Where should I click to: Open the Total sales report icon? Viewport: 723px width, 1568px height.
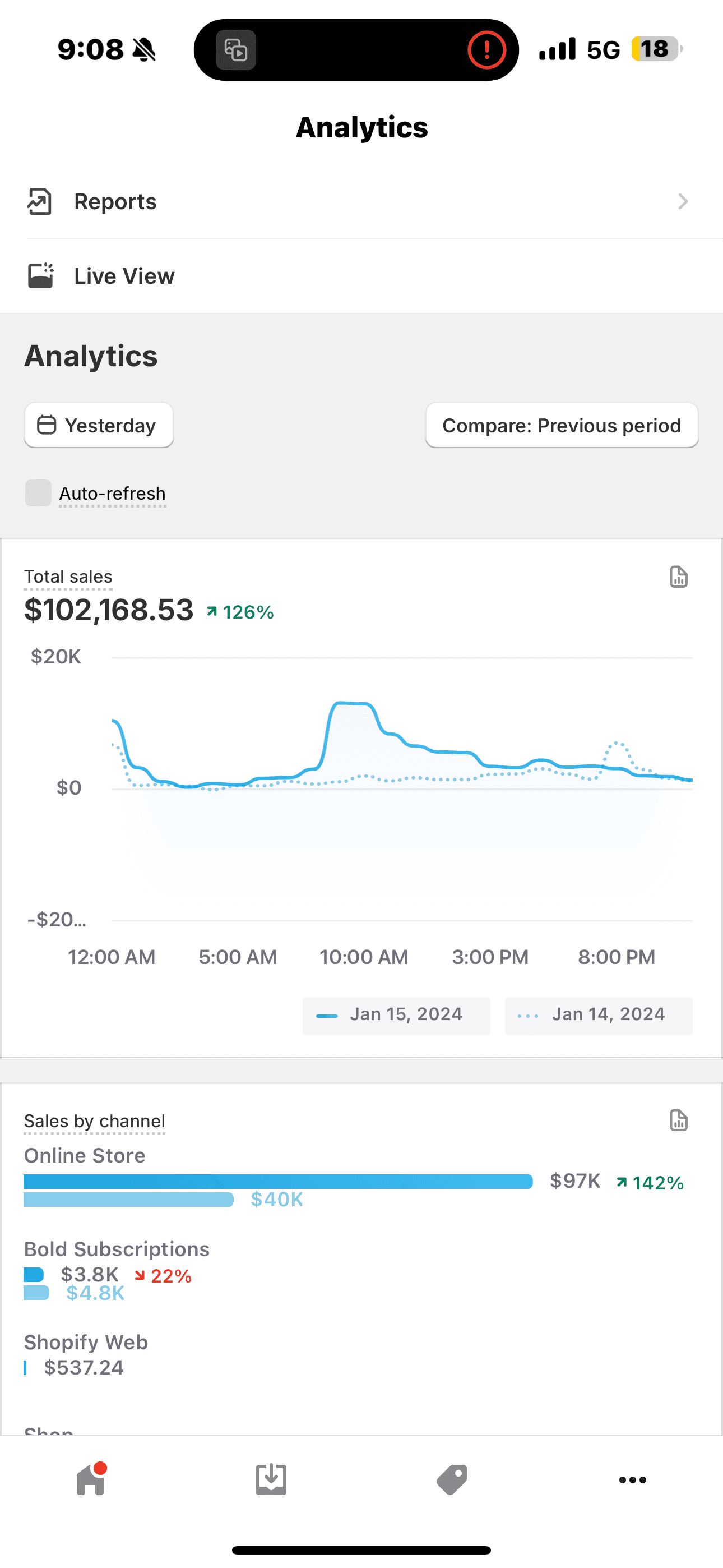click(679, 577)
